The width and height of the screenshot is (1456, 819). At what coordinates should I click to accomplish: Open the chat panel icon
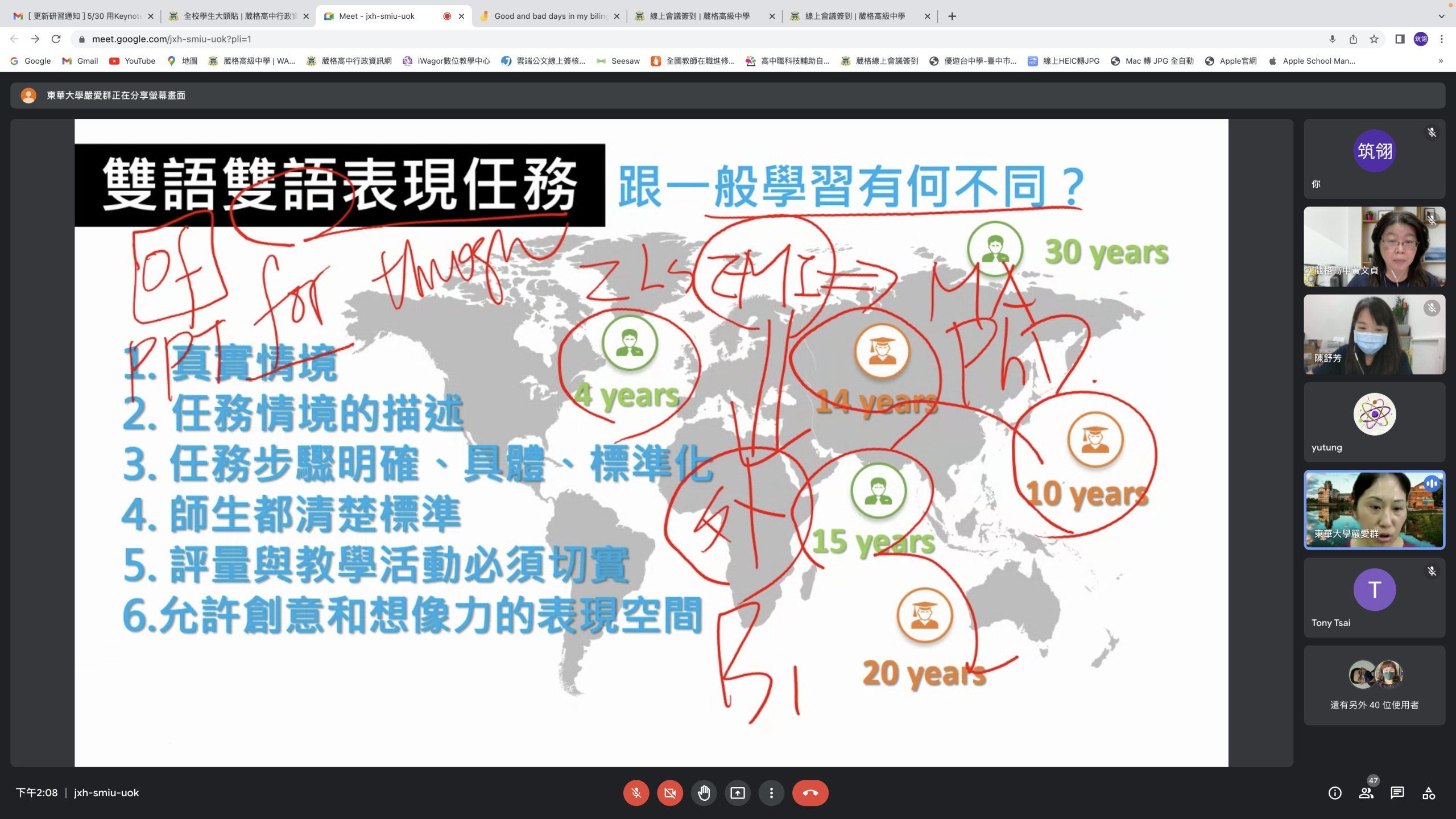(1397, 793)
